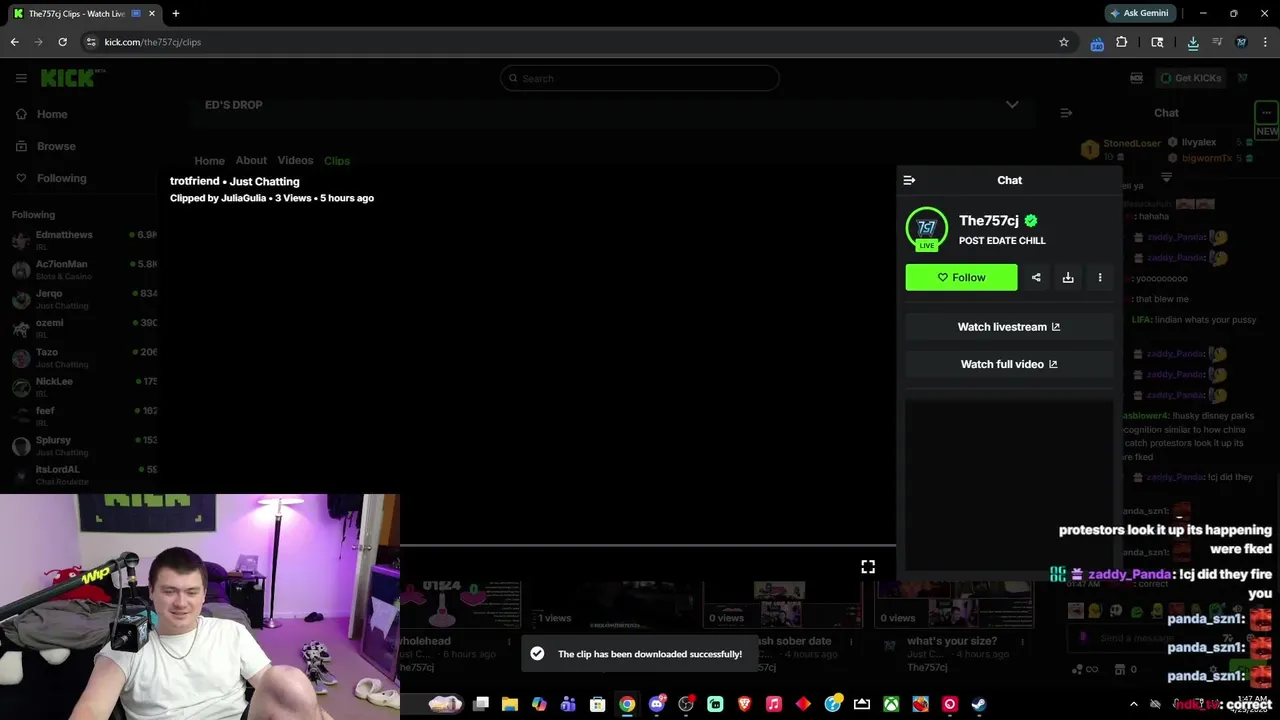Switch to the About channel tab
The image size is (1280, 720).
[251, 160]
